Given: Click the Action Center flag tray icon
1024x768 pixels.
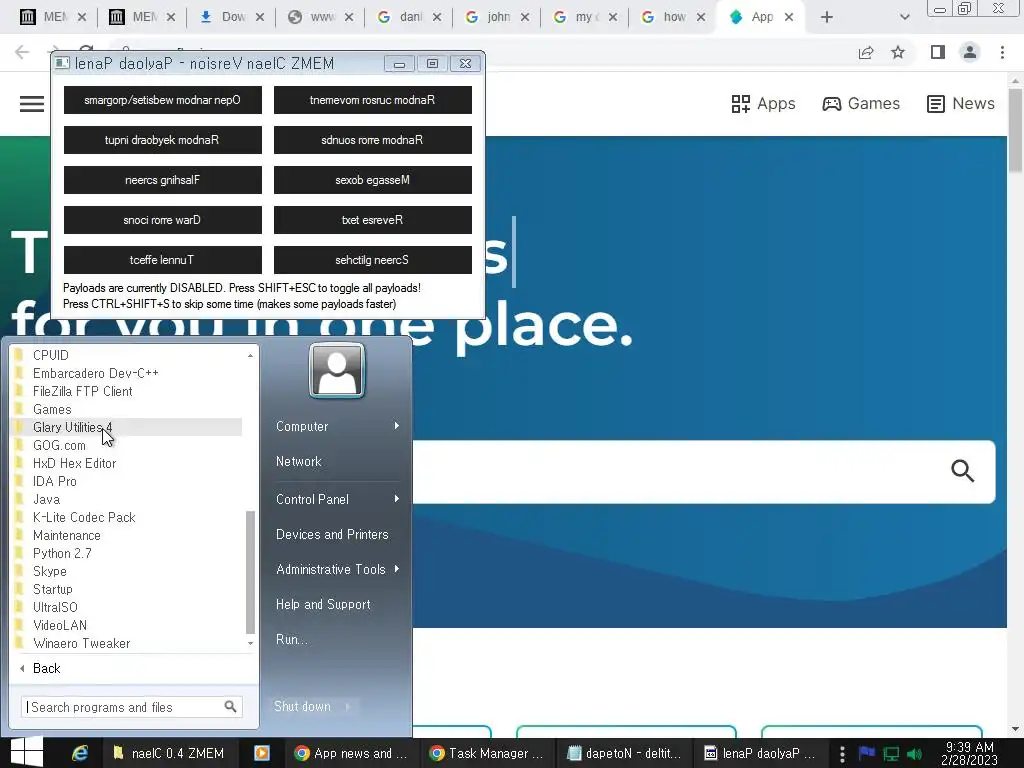Looking at the screenshot, I should pos(867,753).
